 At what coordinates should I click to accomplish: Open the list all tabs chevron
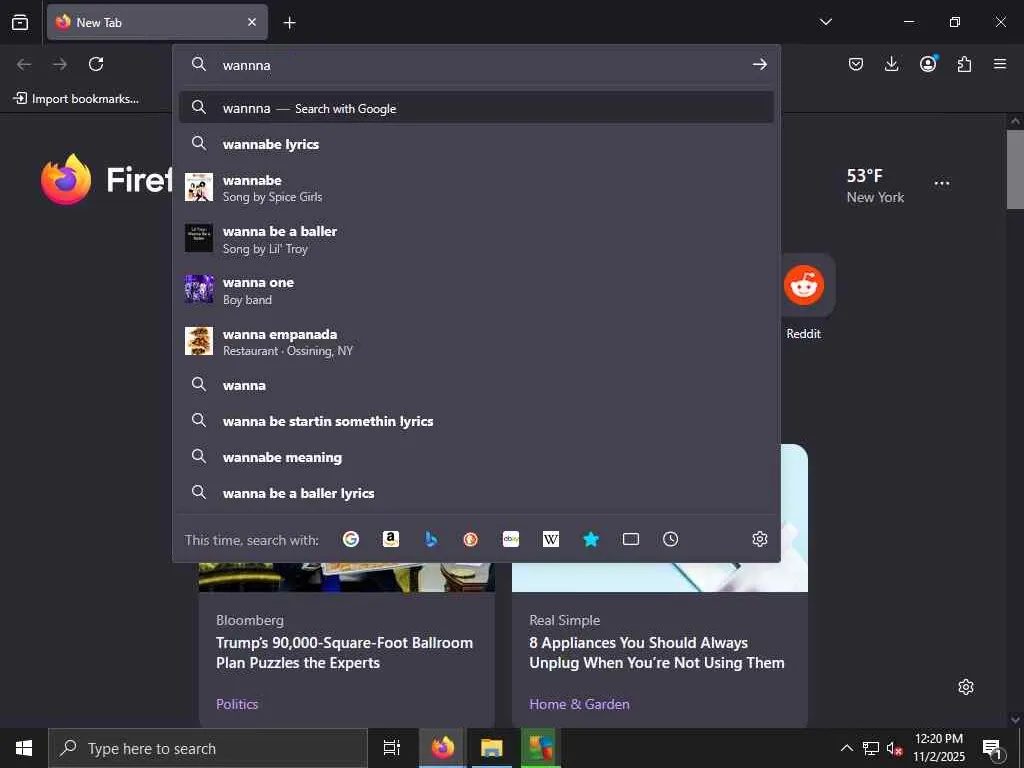click(825, 22)
